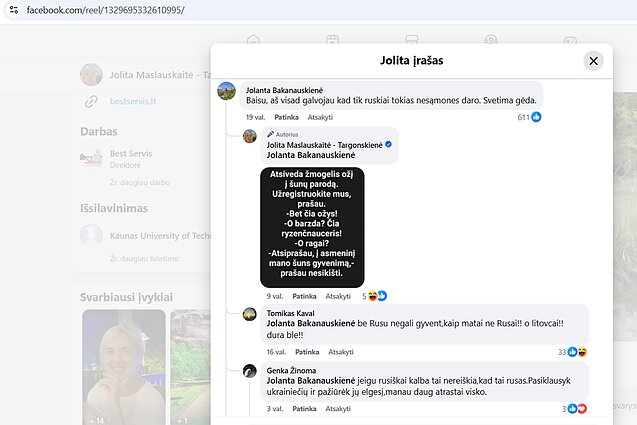The image size is (637, 425).
Task: Open tagged Jolanta Bakanauskienė in author reply
Action: (x=311, y=155)
